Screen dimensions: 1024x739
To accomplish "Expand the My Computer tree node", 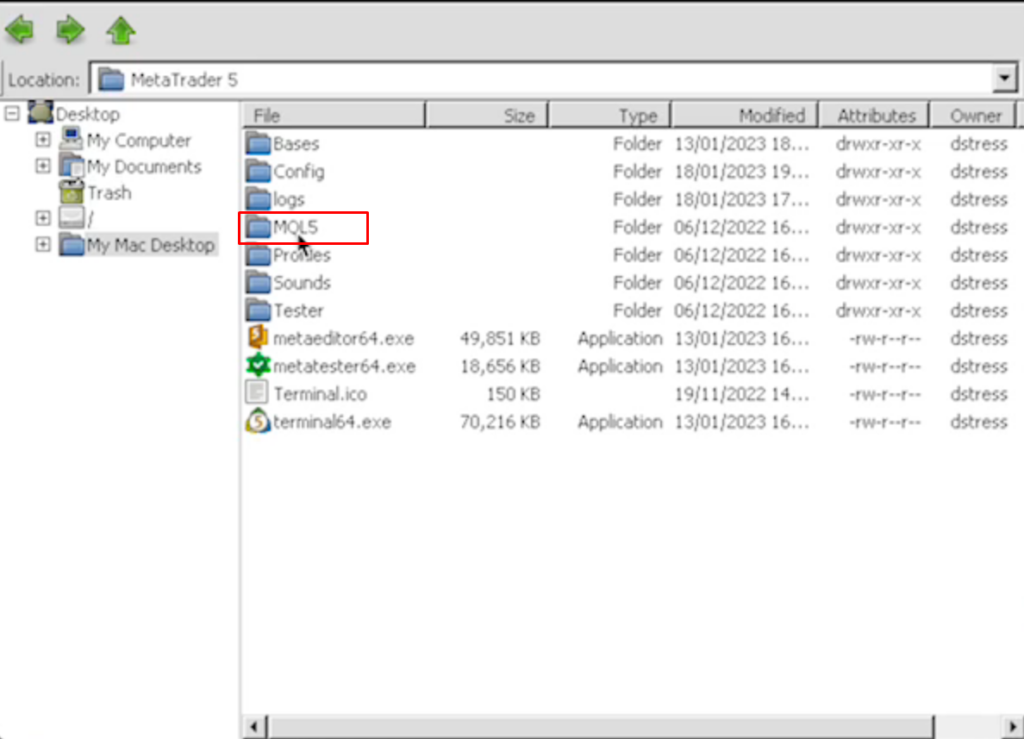I will point(42,139).
